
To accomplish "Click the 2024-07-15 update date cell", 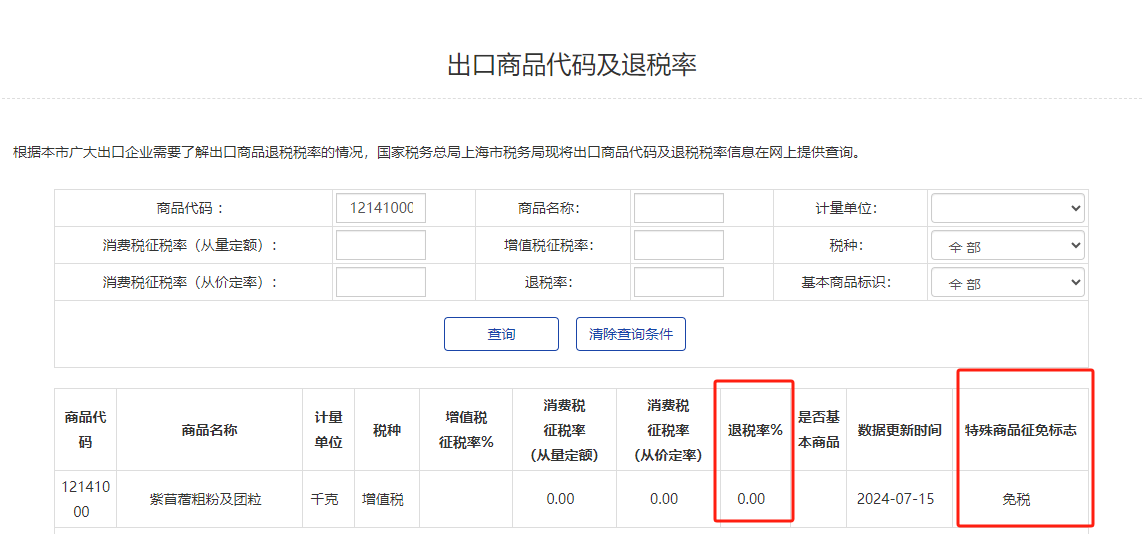I will (x=895, y=499).
